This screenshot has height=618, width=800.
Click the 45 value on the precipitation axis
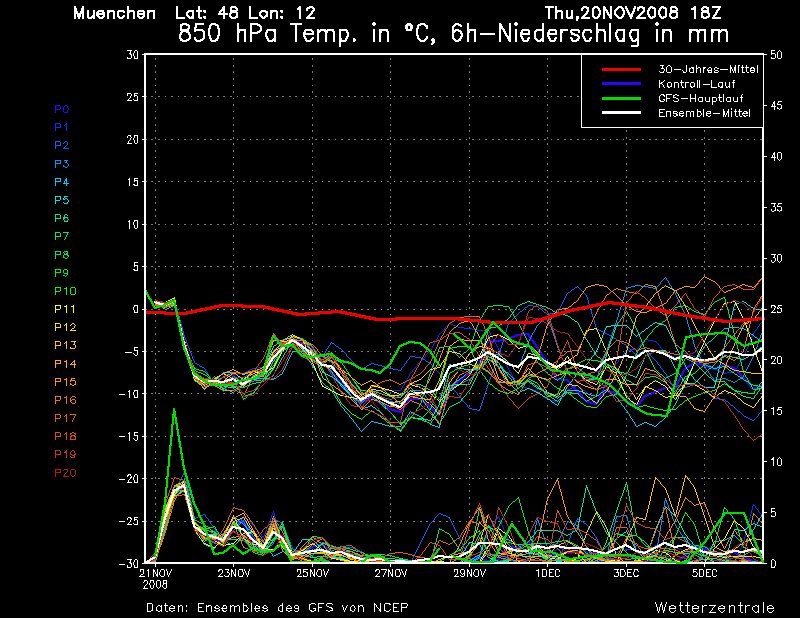[x=776, y=106]
